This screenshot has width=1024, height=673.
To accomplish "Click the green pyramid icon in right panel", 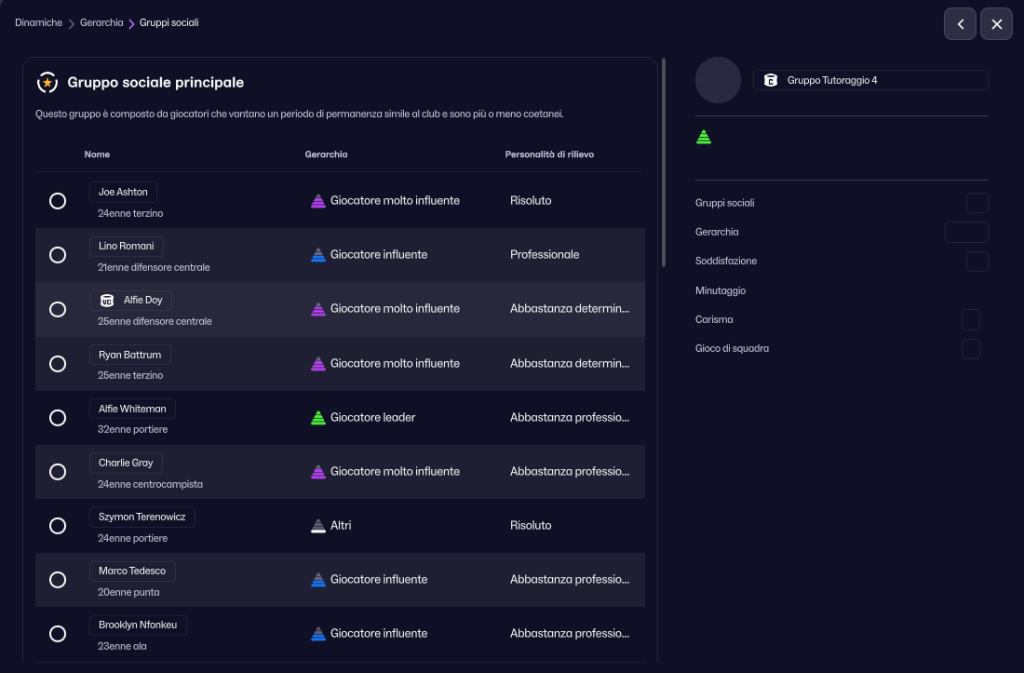I will (704, 137).
